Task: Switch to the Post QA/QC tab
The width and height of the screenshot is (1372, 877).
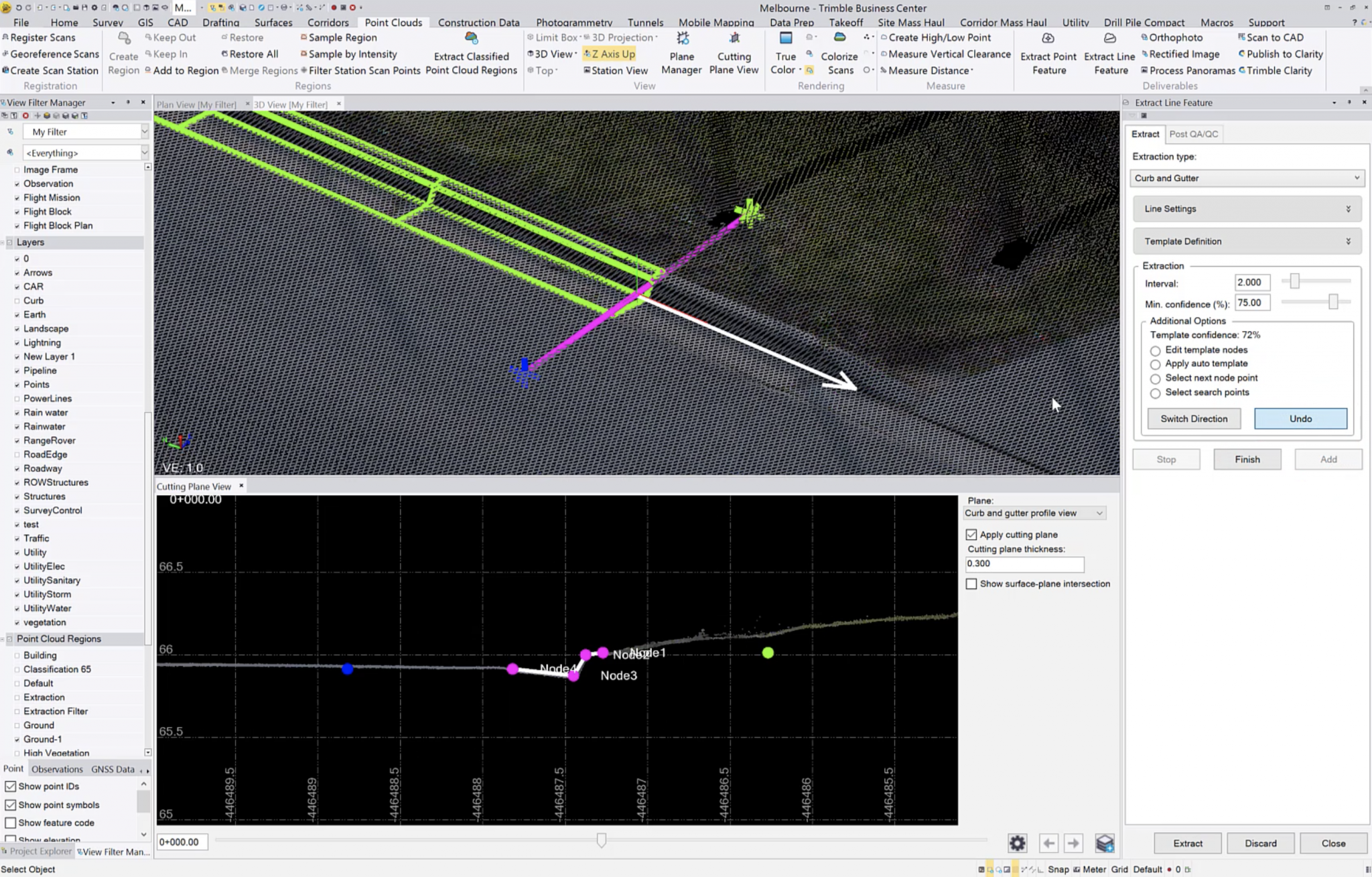Action: pos(1193,134)
